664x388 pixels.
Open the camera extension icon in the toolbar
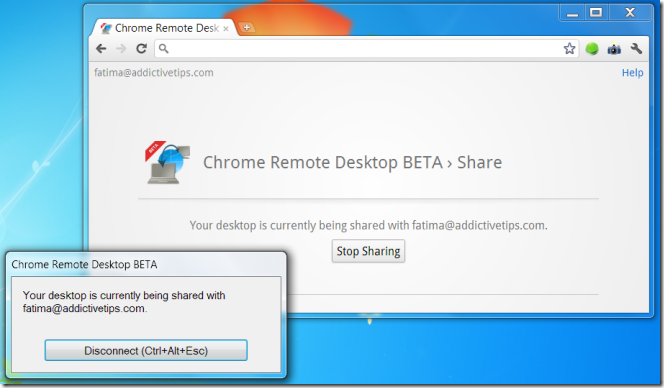coord(614,49)
